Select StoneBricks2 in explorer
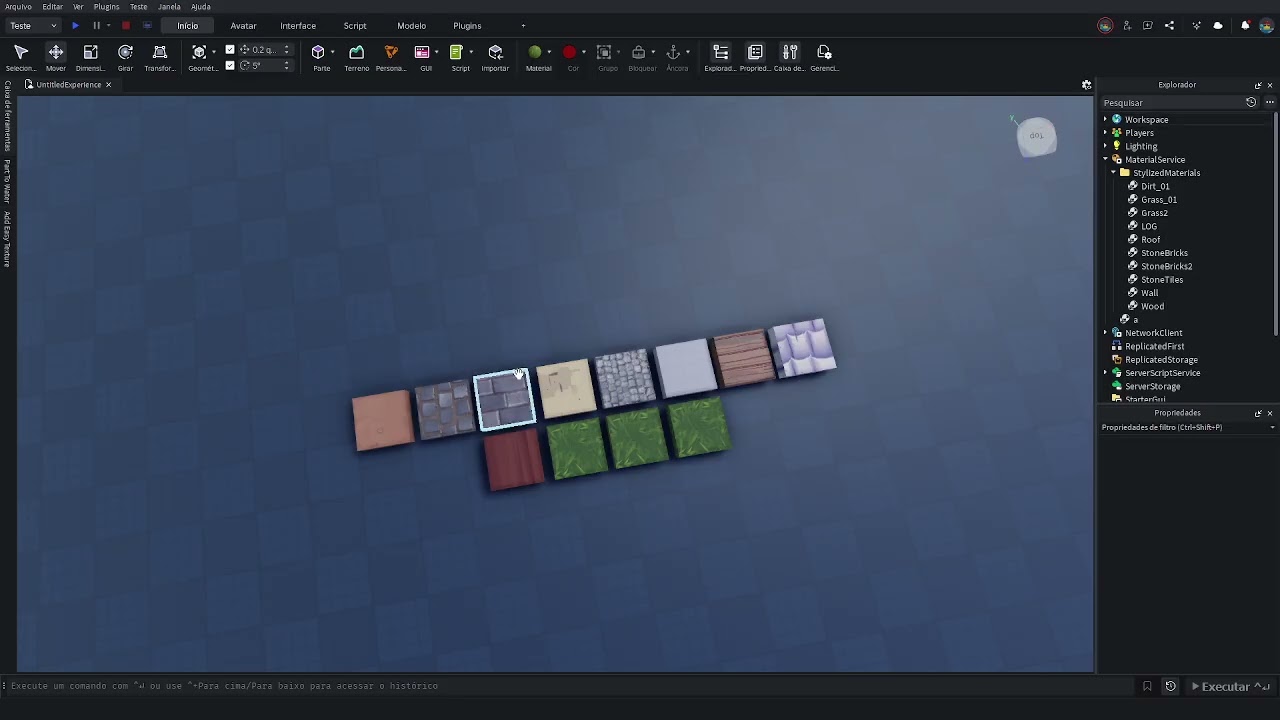Viewport: 1280px width, 720px height. pyautogui.click(x=1166, y=266)
